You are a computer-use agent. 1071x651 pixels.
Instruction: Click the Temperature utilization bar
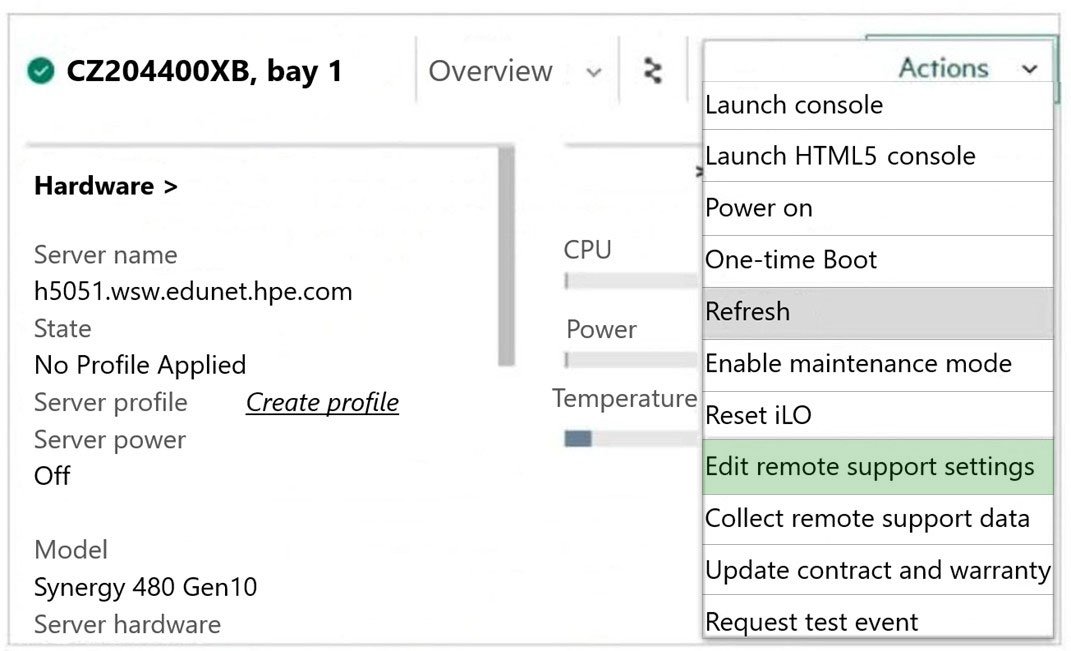632,439
